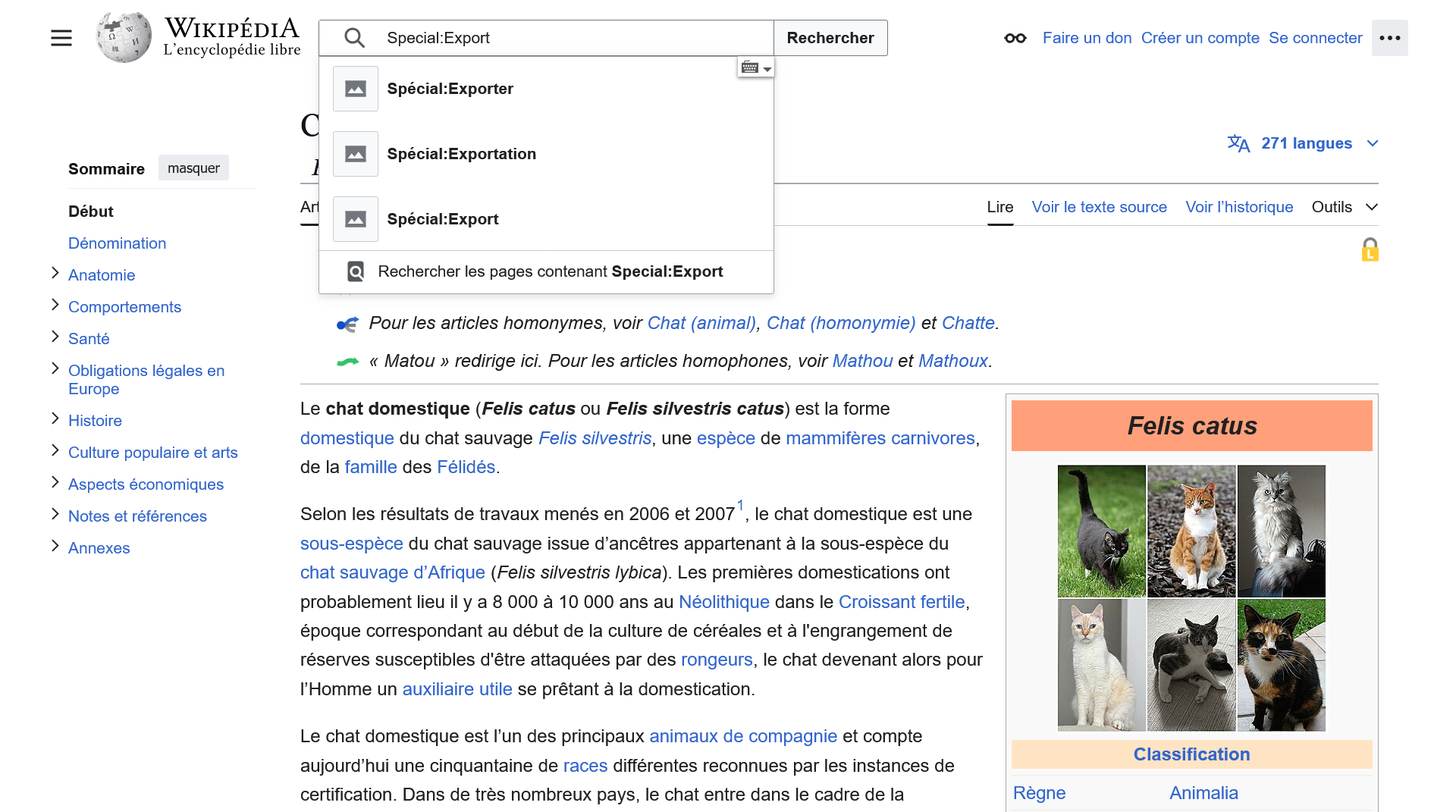Click the image icon beside Spécial:Exporter
Image resolution: width=1456 pixels, height=812 pixels.
pos(355,88)
